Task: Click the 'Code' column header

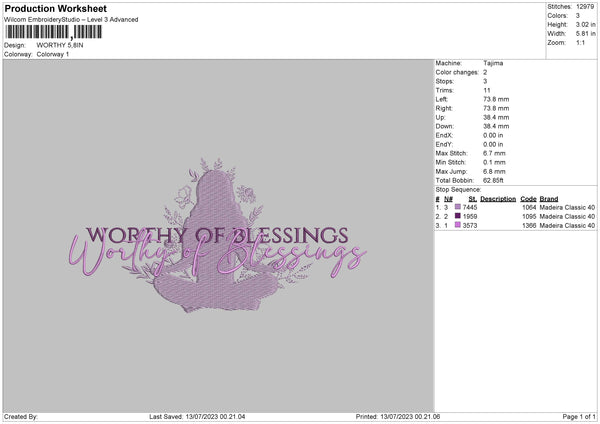Action: [528, 199]
